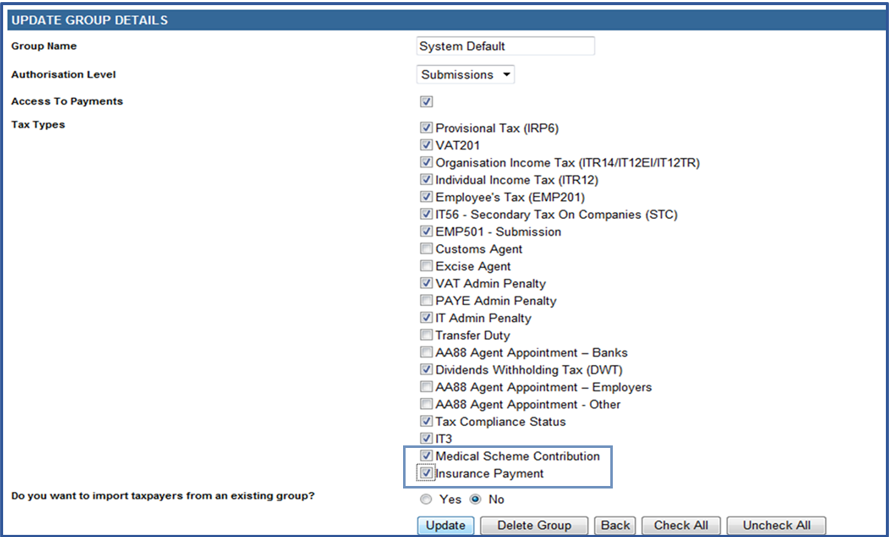Uncheck Individual Income Tax (ITR12)
Viewport: 891px width, 537px height.
pos(427,180)
